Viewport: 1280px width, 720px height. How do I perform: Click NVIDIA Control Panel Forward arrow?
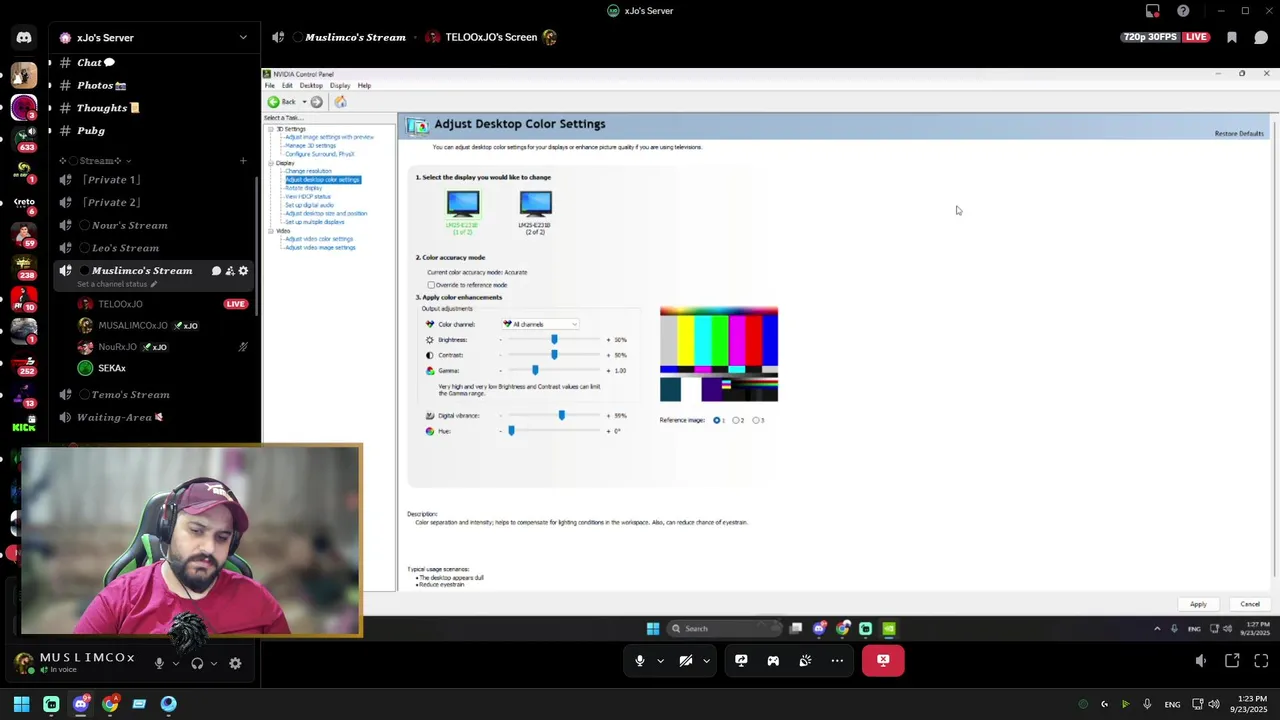(316, 102)
